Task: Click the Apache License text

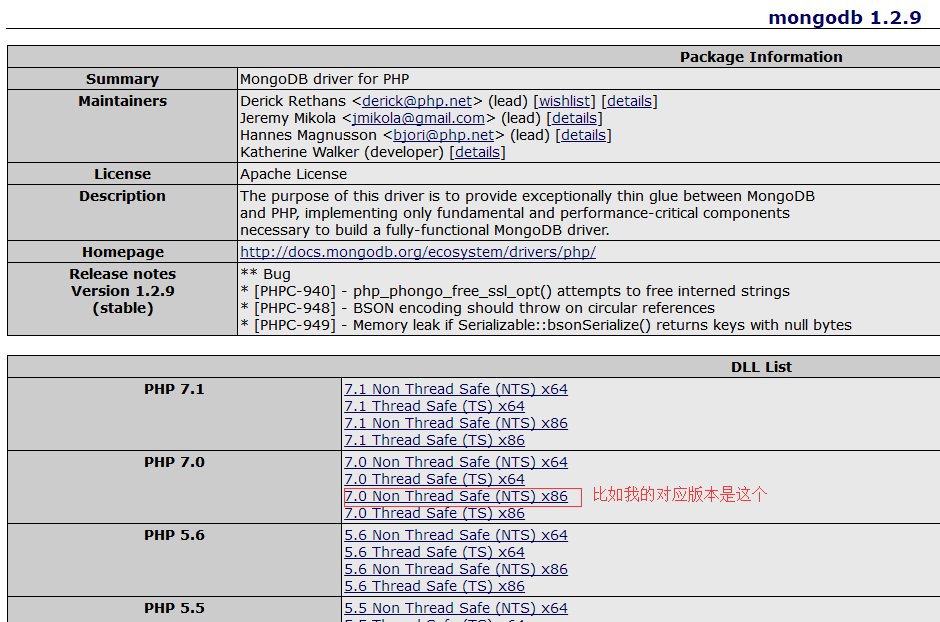Action: click(x=293, y=174)
